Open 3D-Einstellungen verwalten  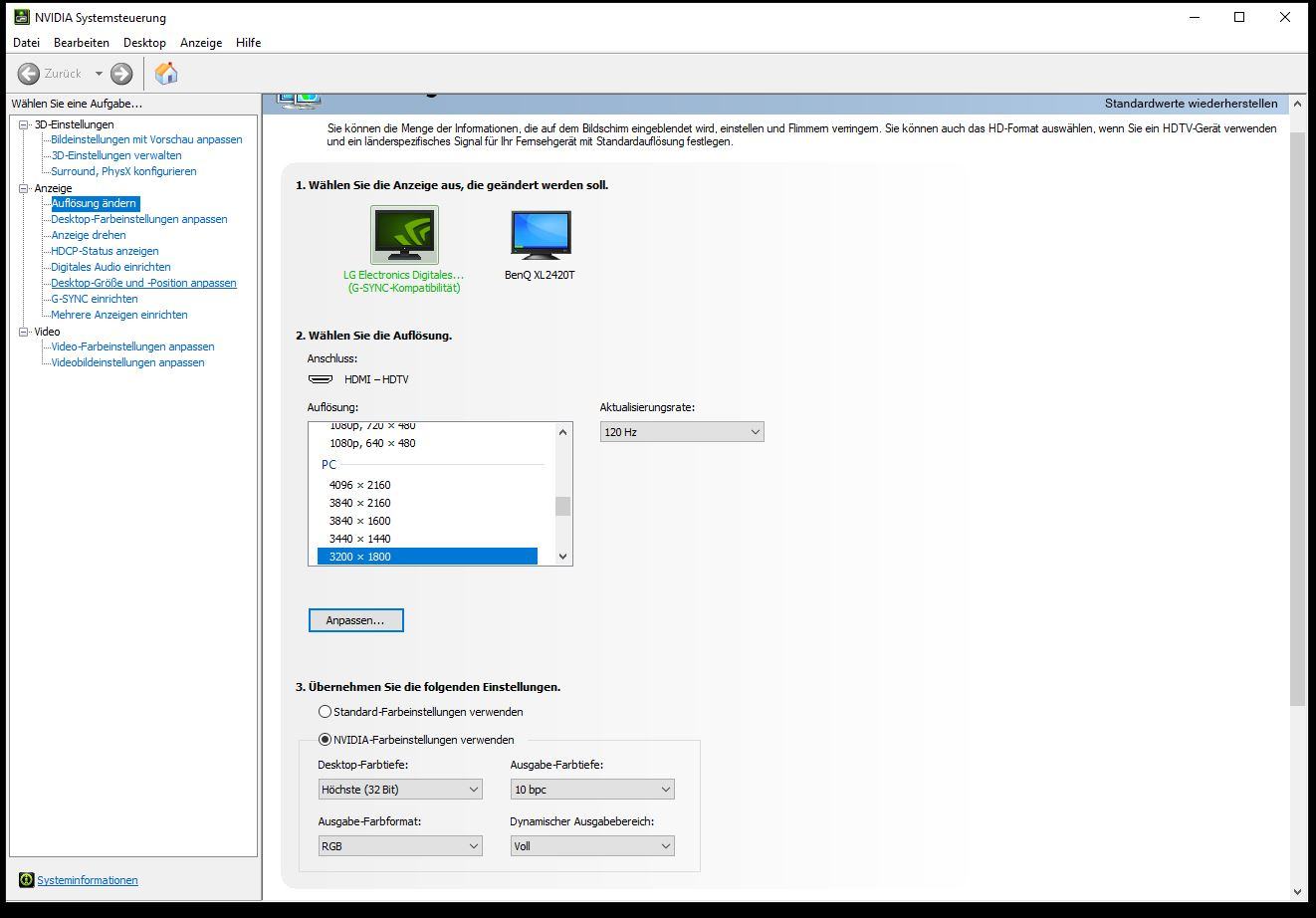tap(116, 155)
